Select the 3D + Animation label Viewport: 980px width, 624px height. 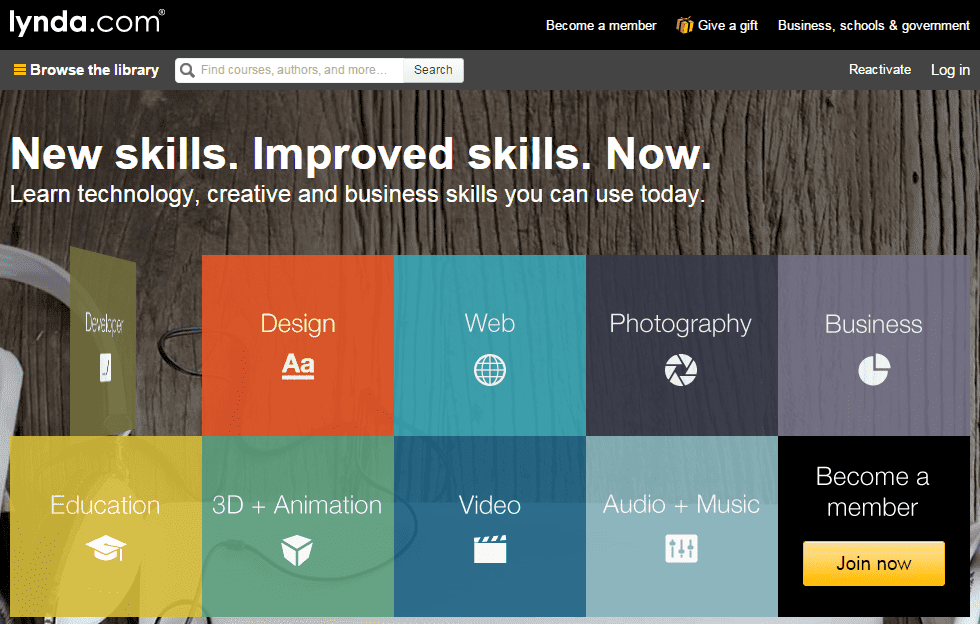pos(297,505)
